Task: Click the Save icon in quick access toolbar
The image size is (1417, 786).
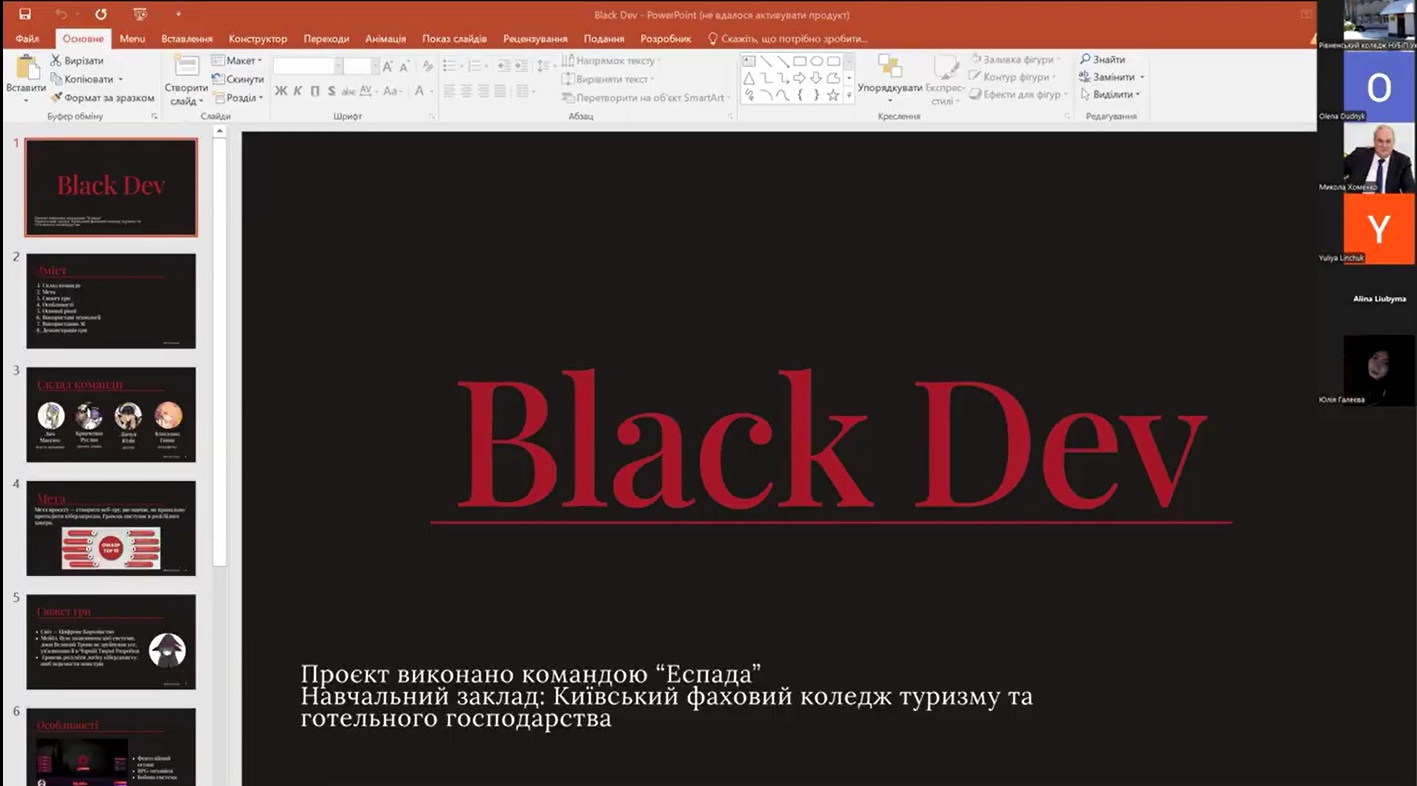Action: point(25,14)
